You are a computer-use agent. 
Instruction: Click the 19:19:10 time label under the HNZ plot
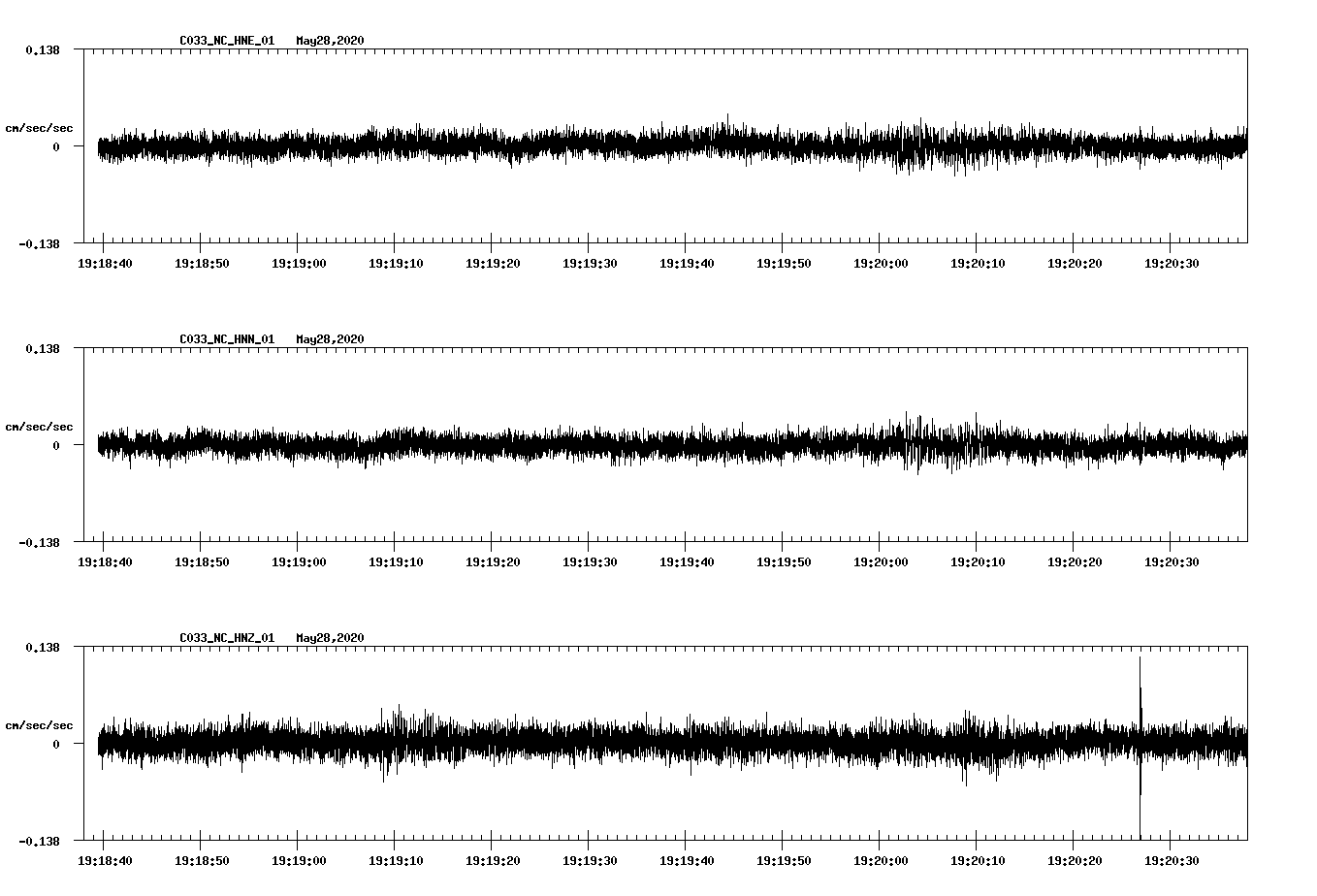[x=396, y=860]
